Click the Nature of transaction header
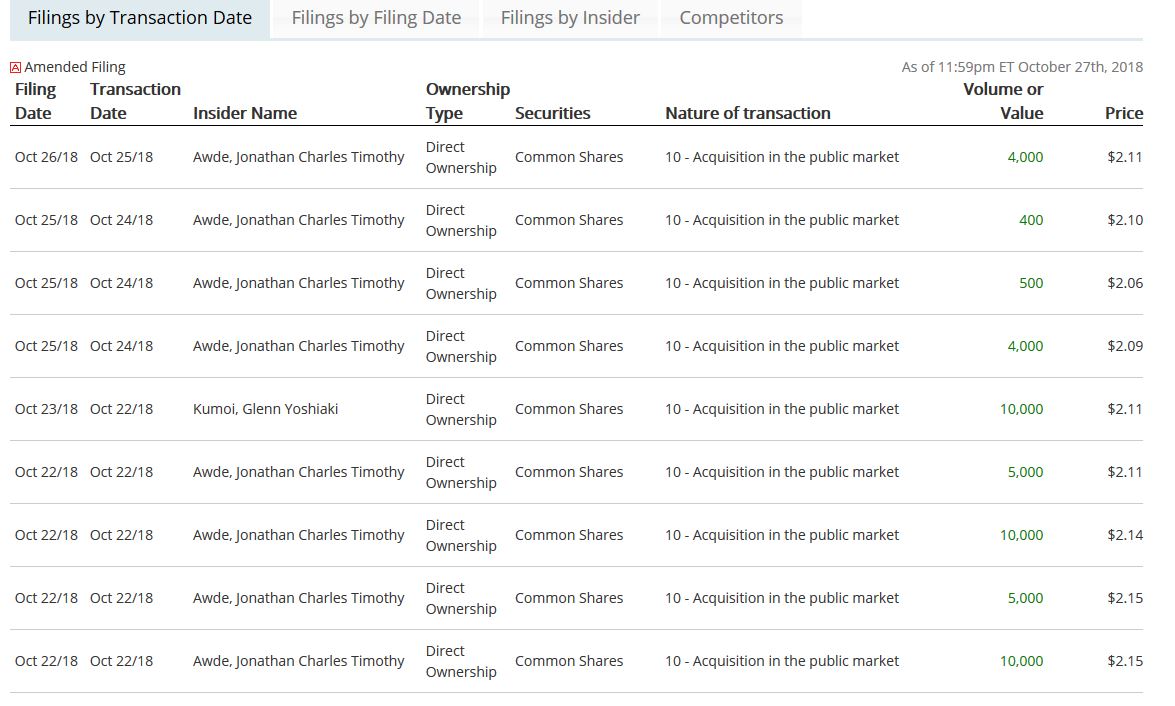This screenshot has width=1175, height=706. tap(748, 113)
